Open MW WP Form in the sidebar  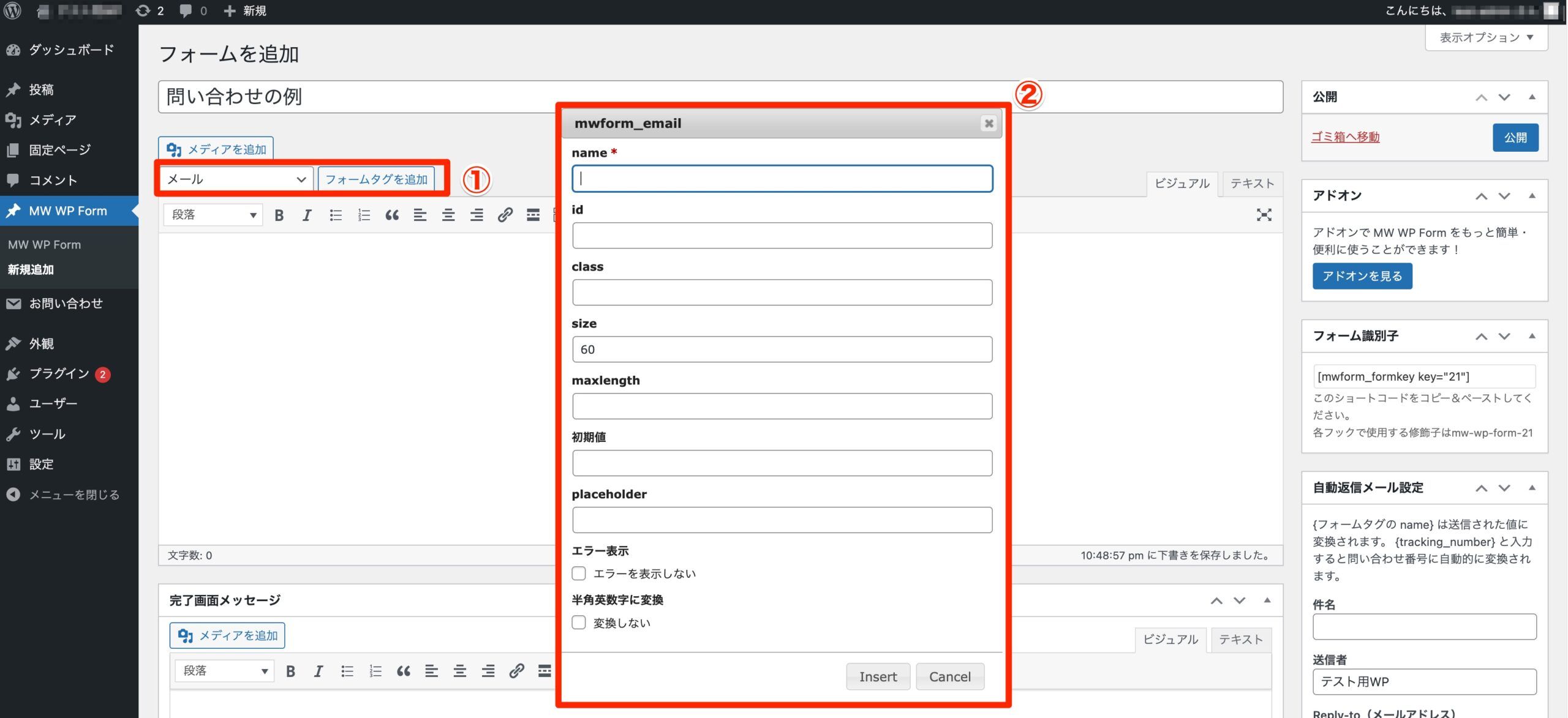(x=69, y=211)
